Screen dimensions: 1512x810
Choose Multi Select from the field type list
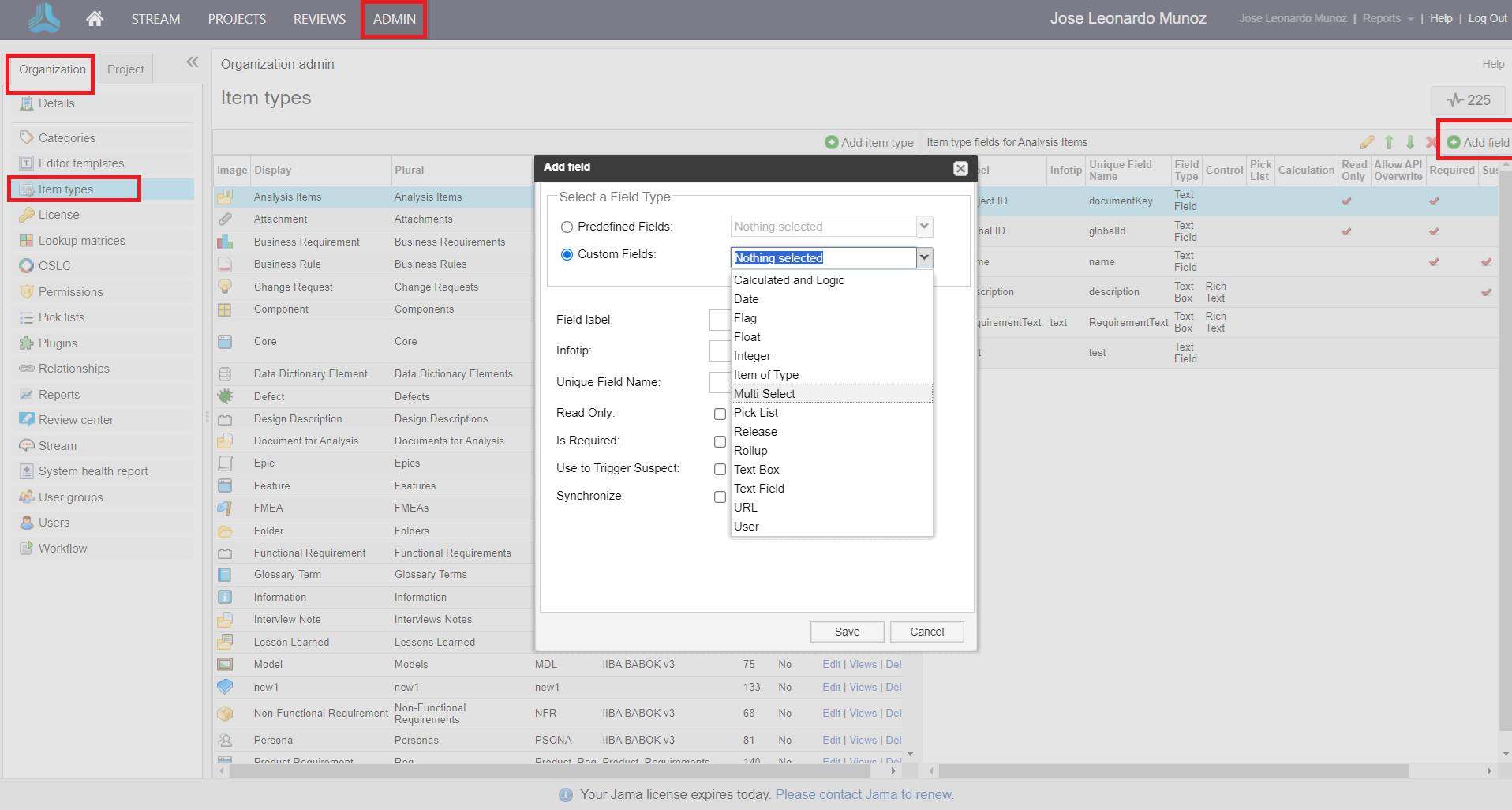point(832,394)
